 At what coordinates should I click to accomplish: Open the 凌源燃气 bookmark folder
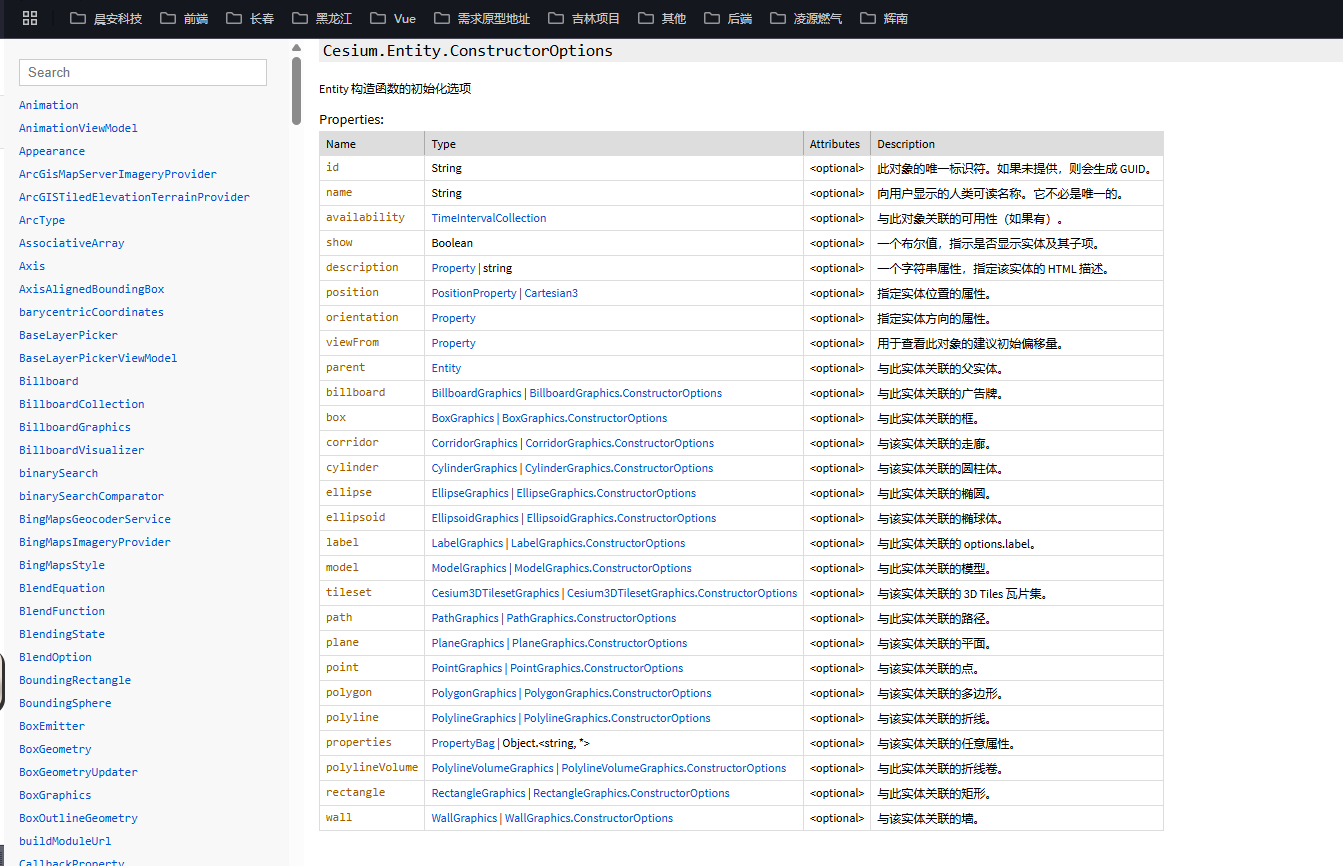pyautogui.click(x=806, y=18)
